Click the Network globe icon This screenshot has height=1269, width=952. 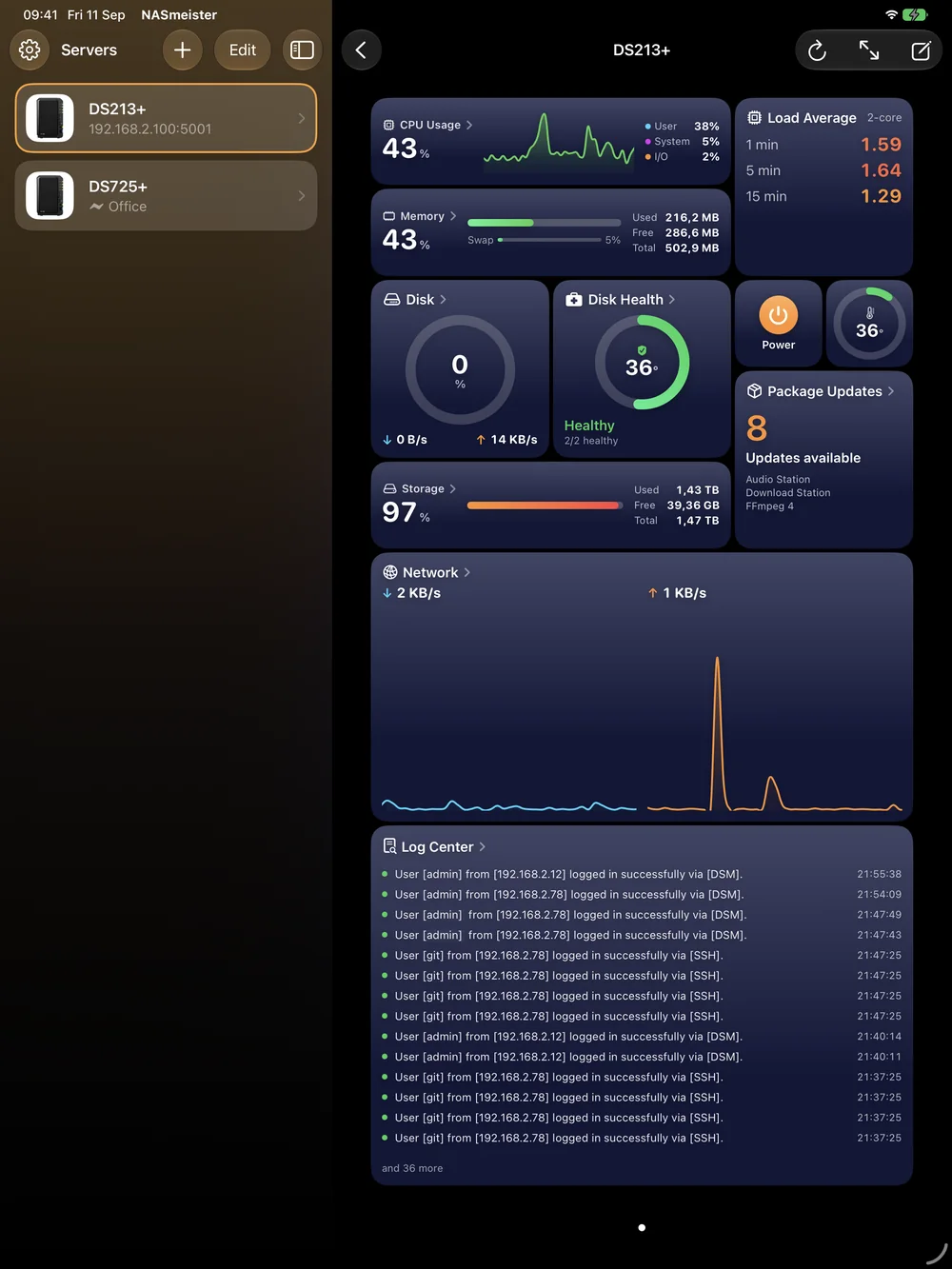click(x=390, y=572)
